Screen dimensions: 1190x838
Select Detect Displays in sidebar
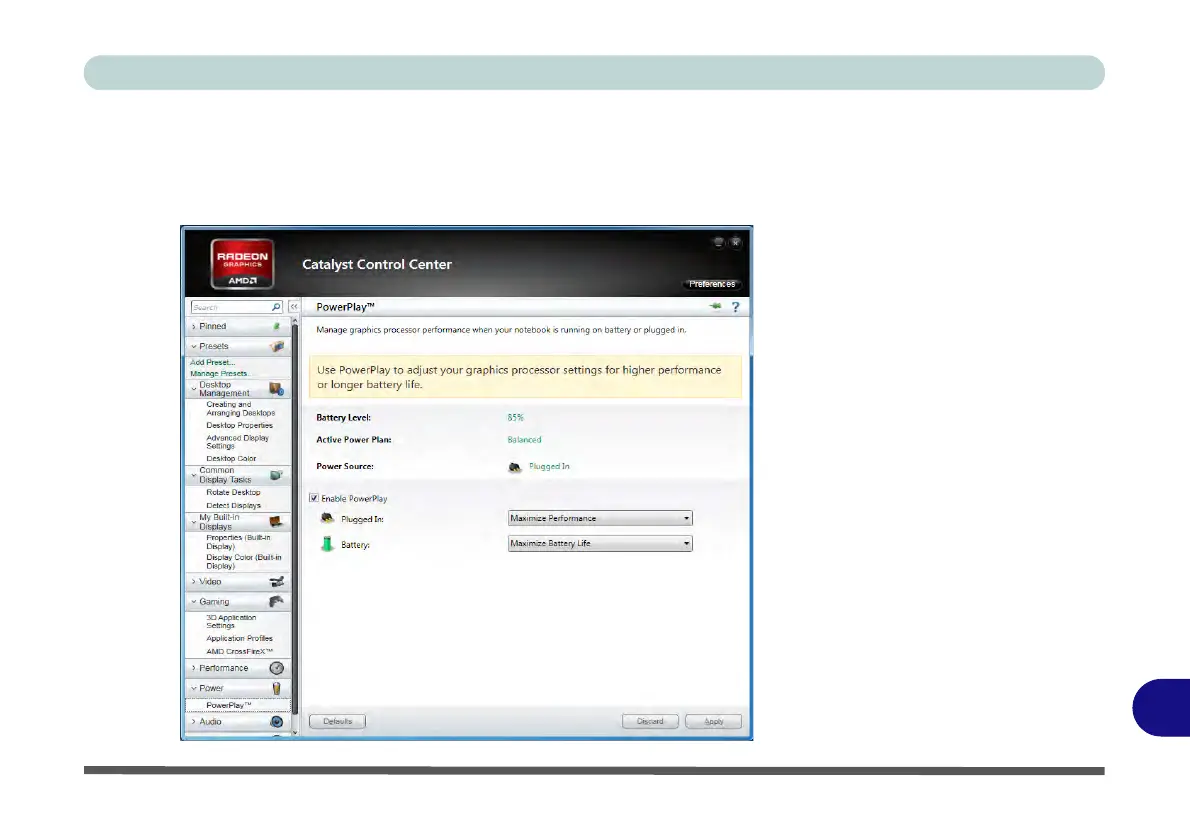click(x=233, y=505)
